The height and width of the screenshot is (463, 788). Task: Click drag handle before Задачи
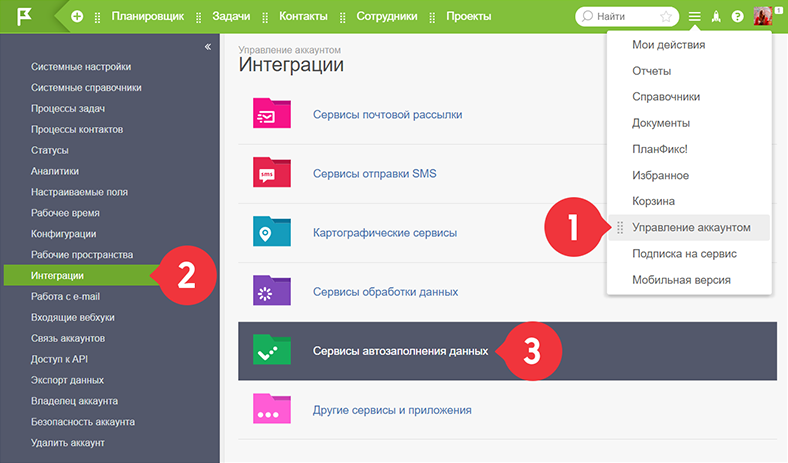pos(199,18)
